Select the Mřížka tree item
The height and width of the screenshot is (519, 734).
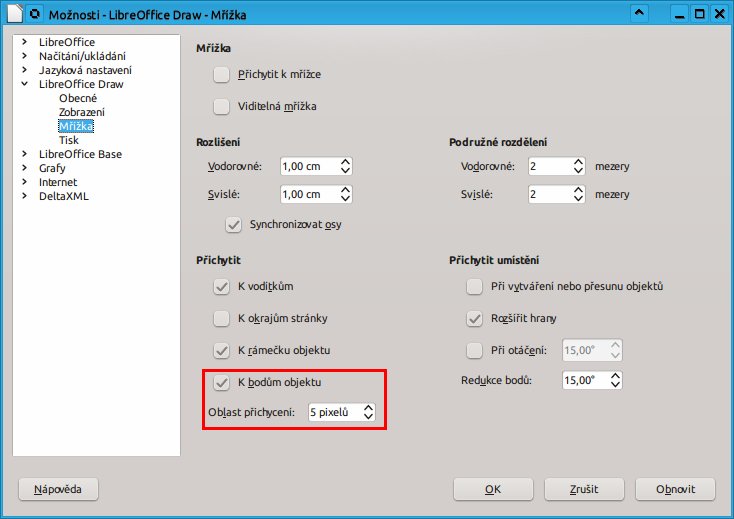point(76,126)
